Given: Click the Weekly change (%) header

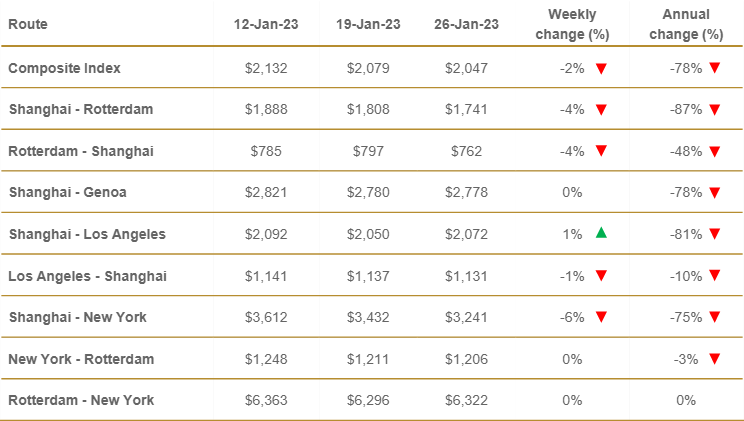Looking at the screenshot, I should point(572,24).
